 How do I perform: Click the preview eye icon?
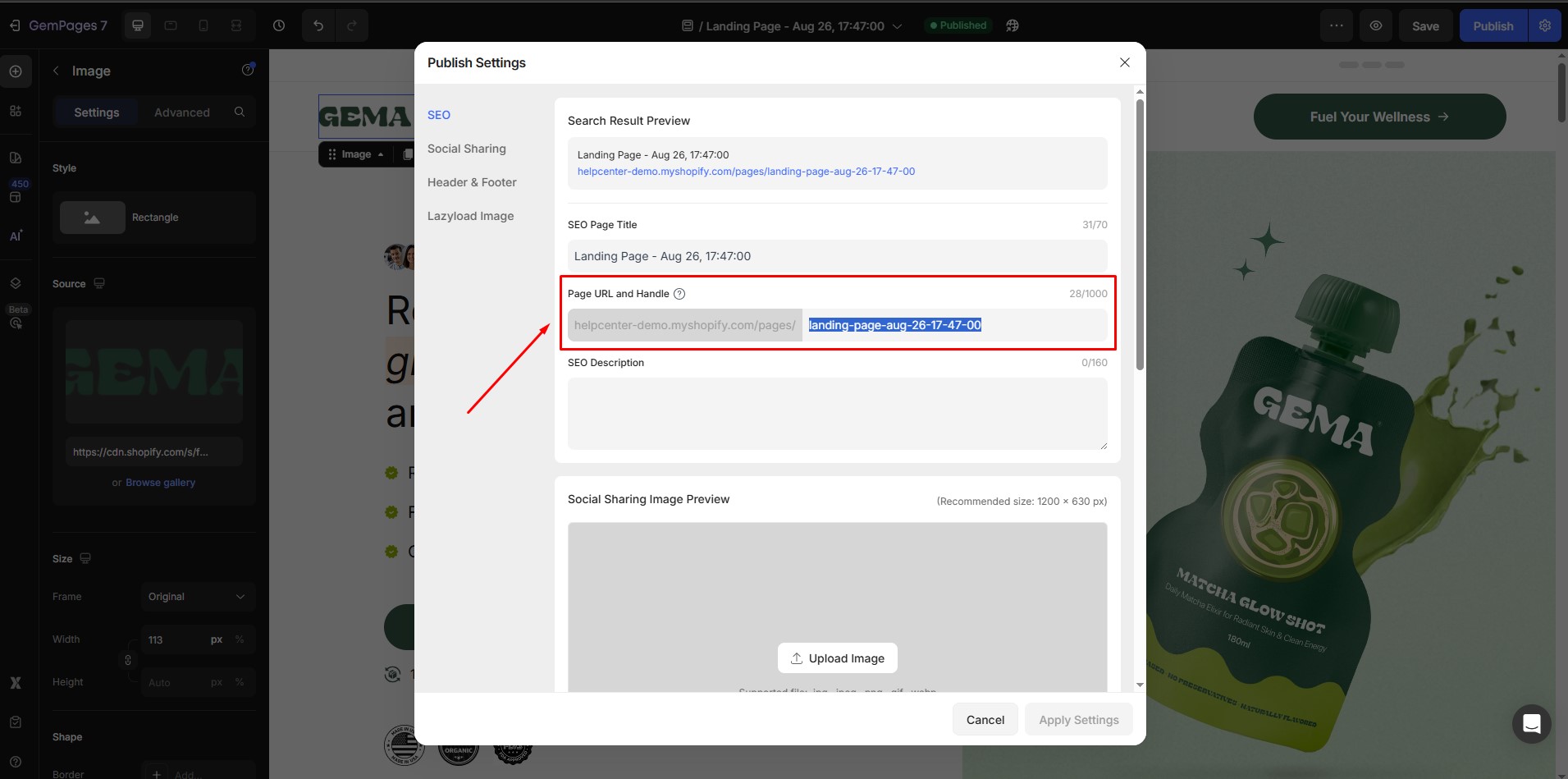pyautogui.click(x=1376, y=25)
